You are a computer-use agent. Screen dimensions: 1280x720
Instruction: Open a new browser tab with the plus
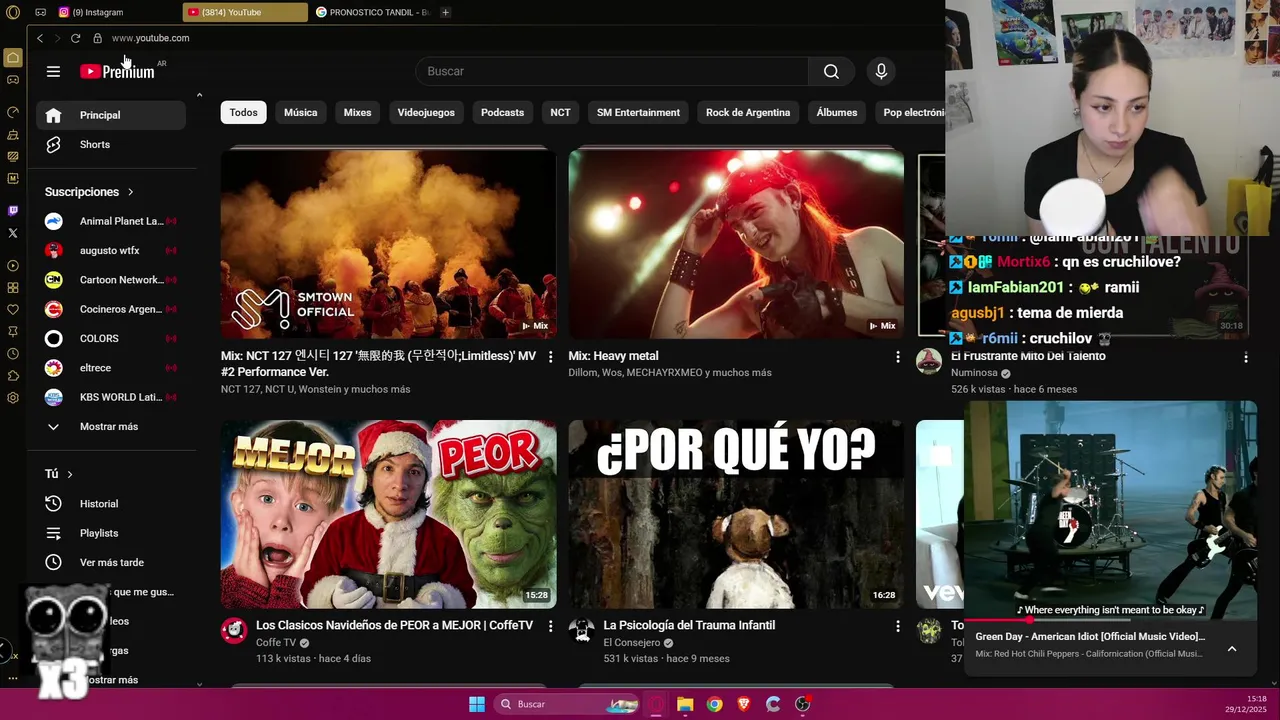[445, 12]
